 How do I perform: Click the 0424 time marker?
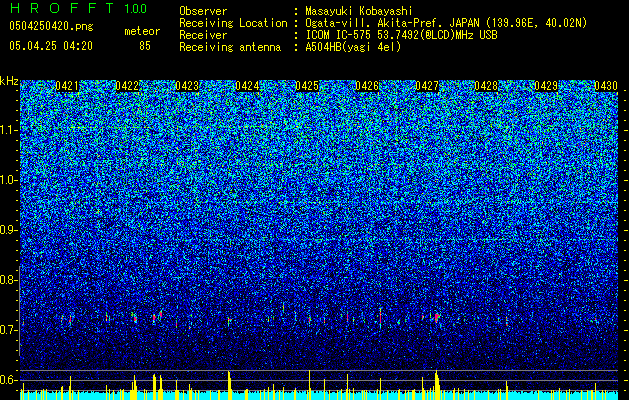point(247,86)
